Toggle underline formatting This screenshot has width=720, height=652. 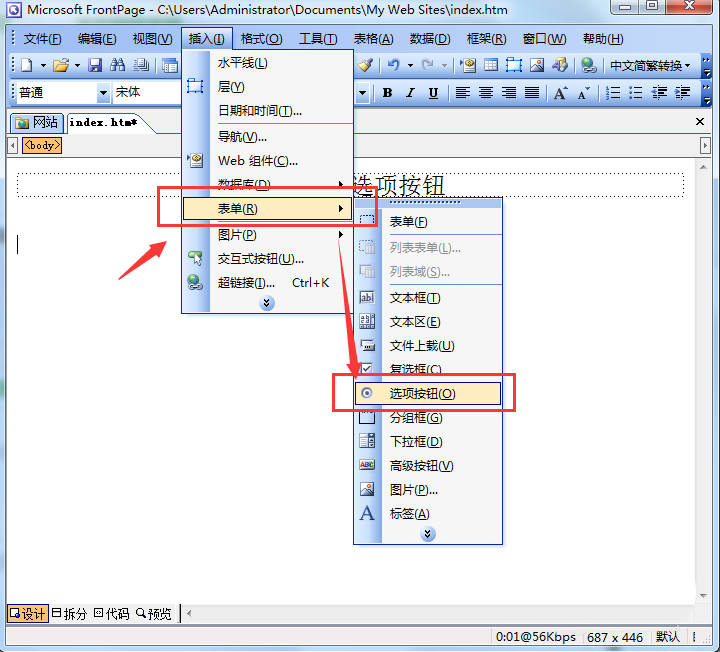point(433,93)
